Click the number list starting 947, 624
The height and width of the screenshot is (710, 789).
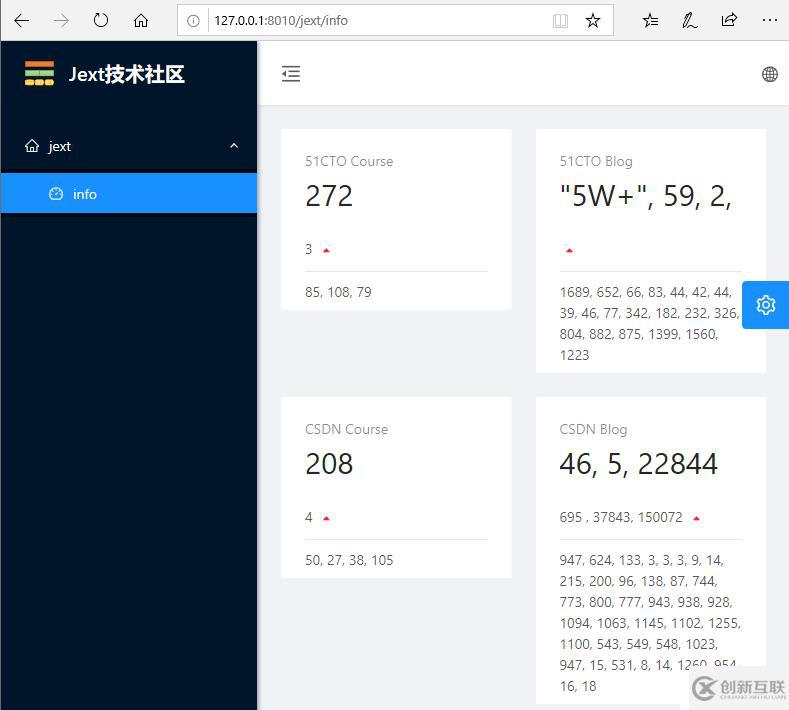pyautogui.click(x=650, y=623)
